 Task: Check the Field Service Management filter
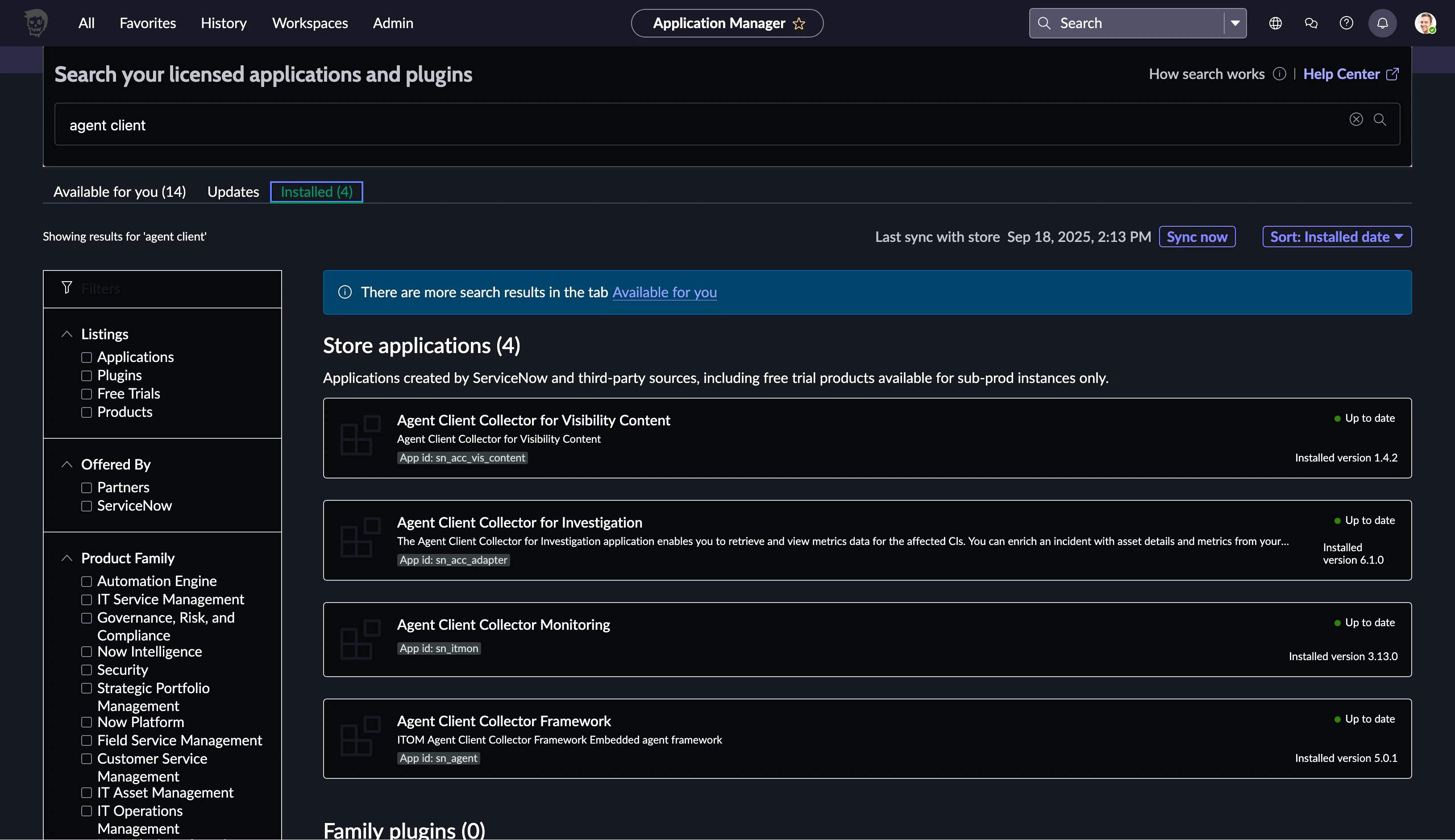click(x=87, y=740)
